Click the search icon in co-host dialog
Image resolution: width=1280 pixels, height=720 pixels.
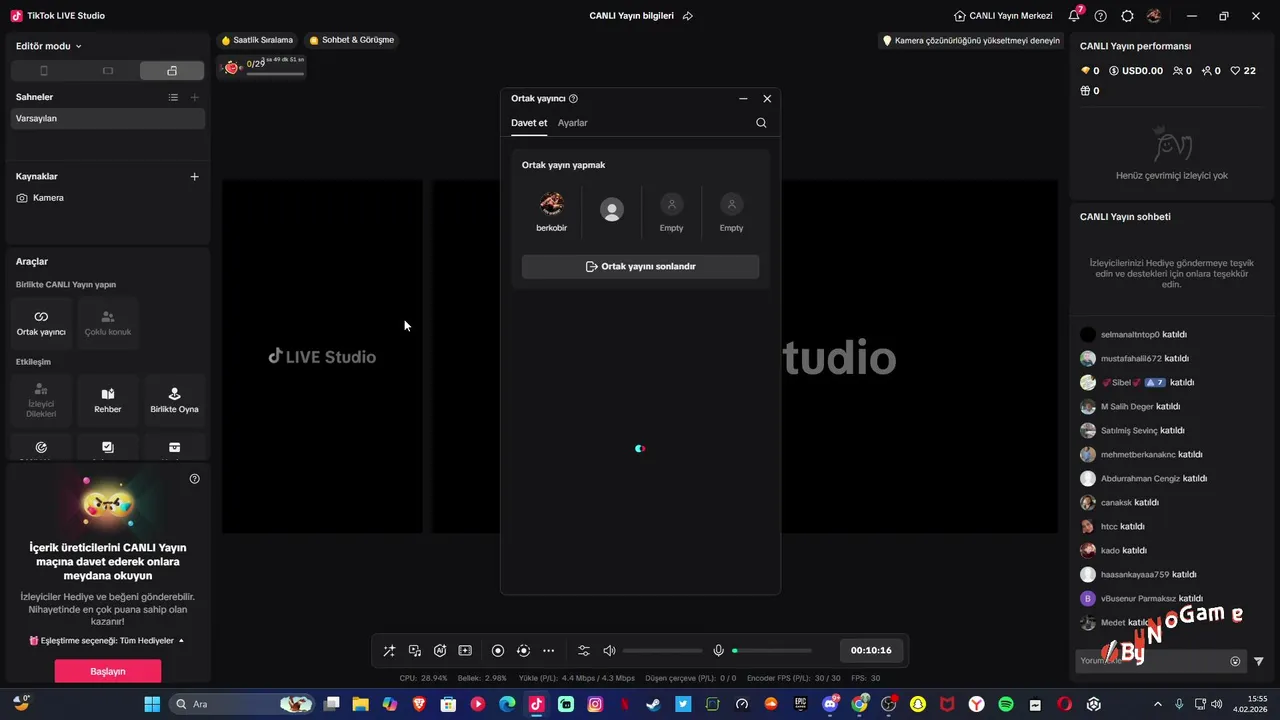click(x=761, y=123)
